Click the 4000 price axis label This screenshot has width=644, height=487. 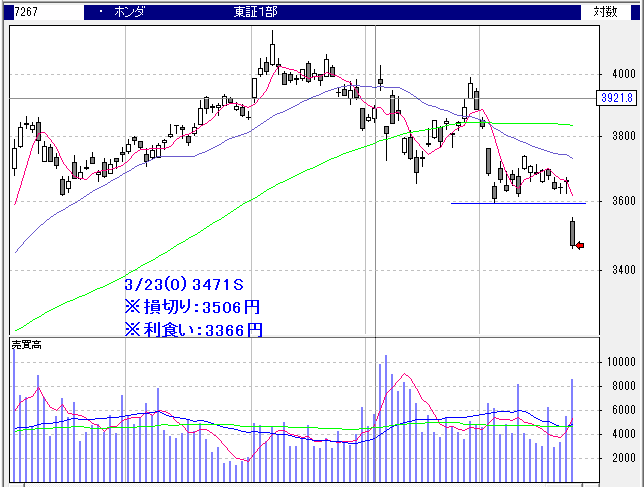621,74
